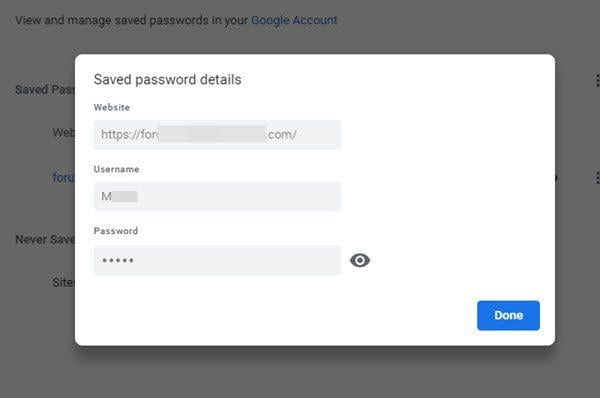Click the Username field label
The height and width of the screenshot is (398, 600).
(116, 169)
